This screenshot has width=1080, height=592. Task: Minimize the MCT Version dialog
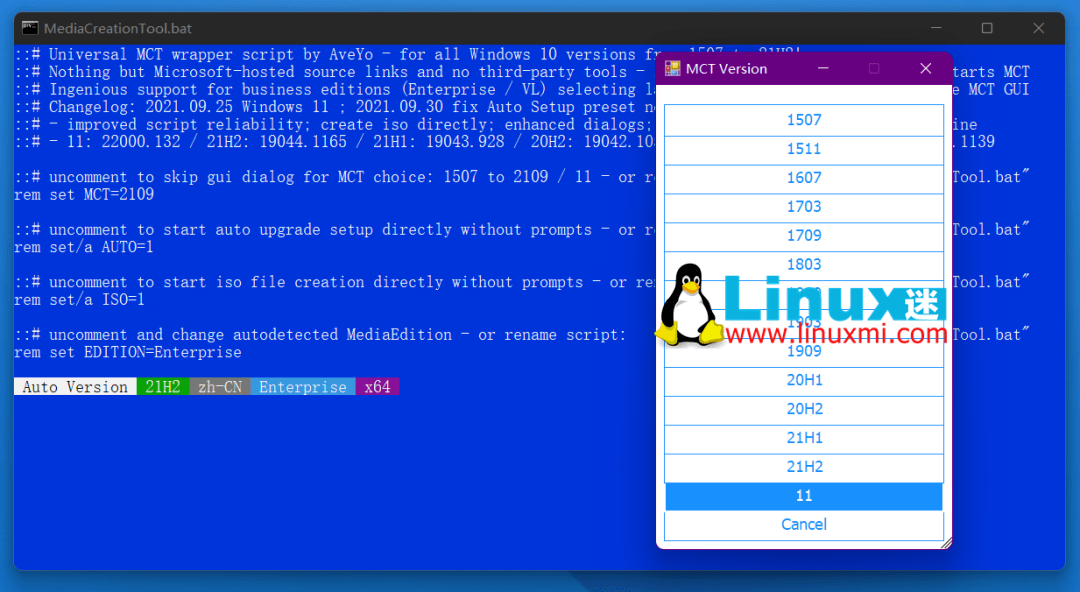(823, 68)
